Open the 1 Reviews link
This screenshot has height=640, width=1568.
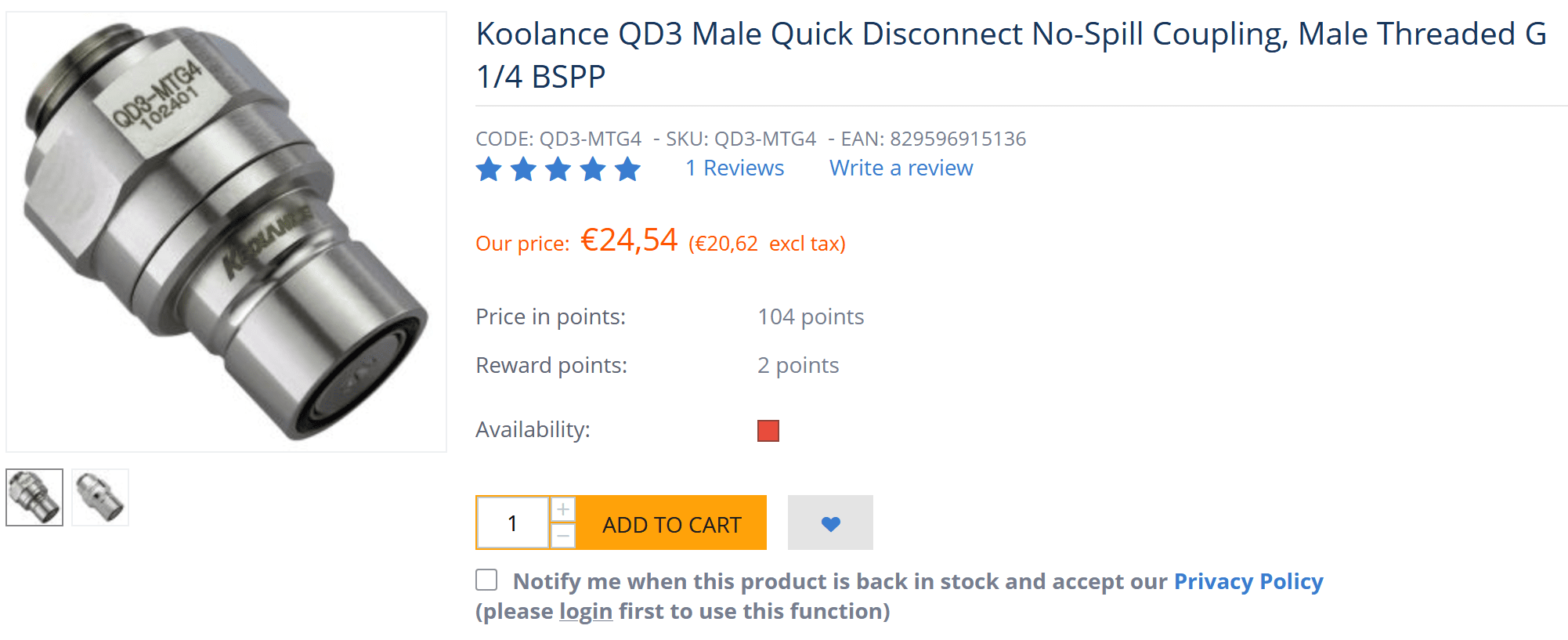[x=735, y=168]
